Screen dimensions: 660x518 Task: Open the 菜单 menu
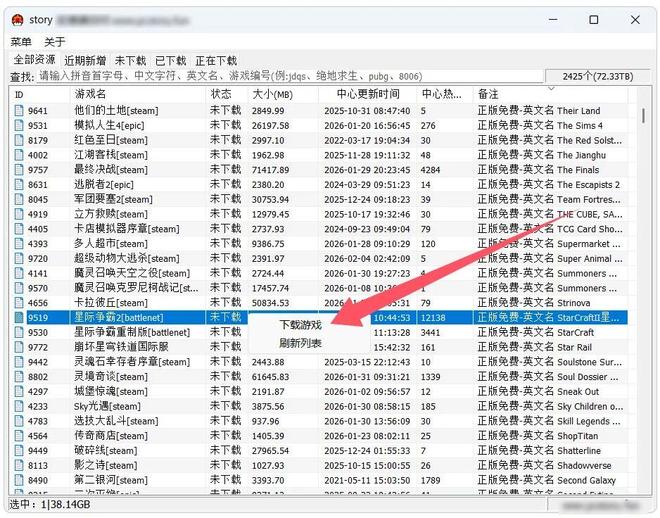pyautogui.click(x=21, y=42)
